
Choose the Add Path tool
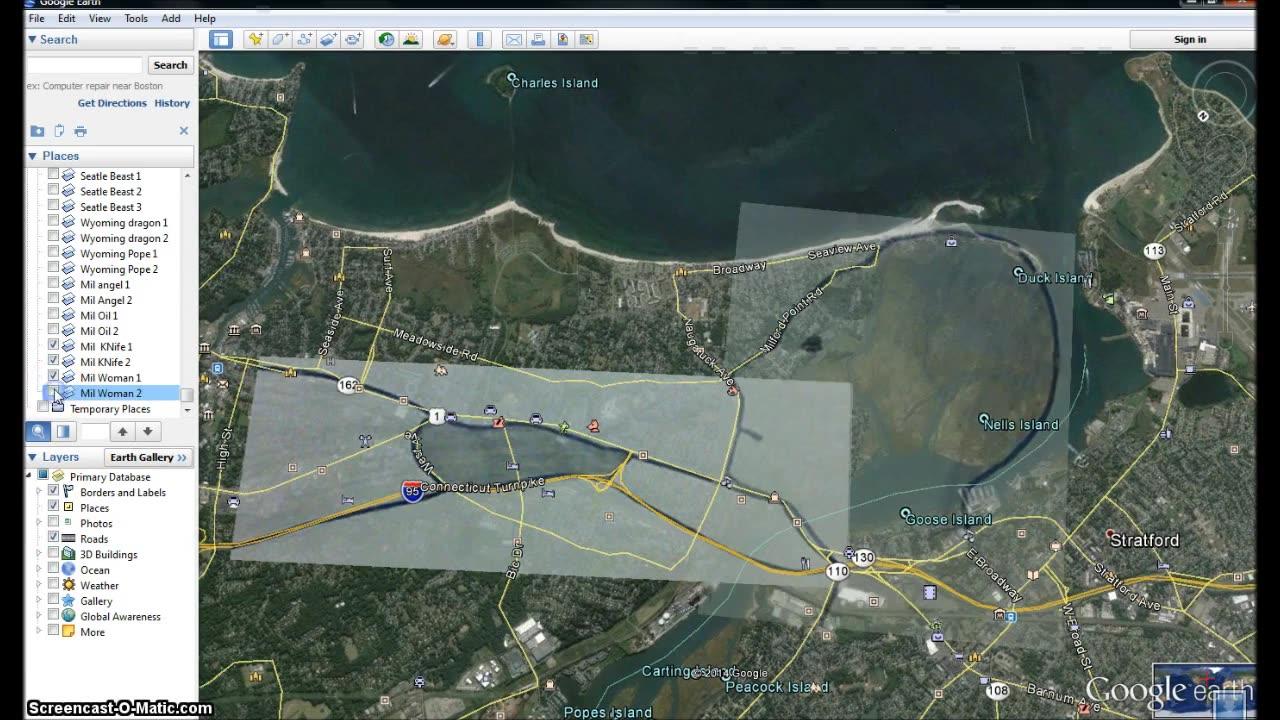pos(305,40)
